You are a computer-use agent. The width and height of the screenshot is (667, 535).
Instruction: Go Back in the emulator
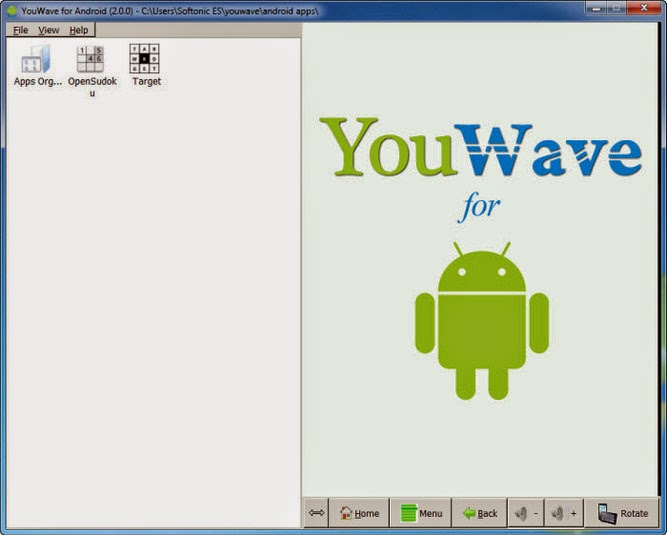click(x=480, y=513)
